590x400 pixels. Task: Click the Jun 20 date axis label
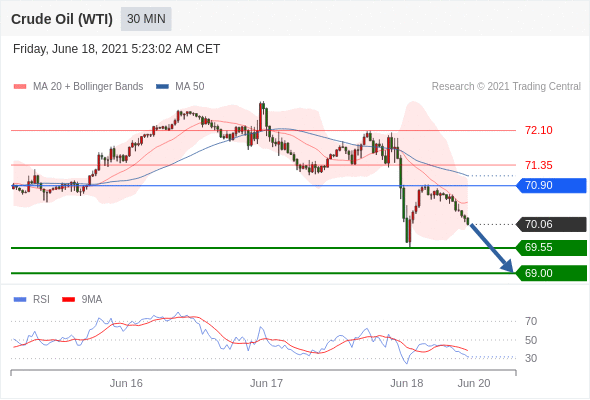pyautogui.click(x=474, y=383)
